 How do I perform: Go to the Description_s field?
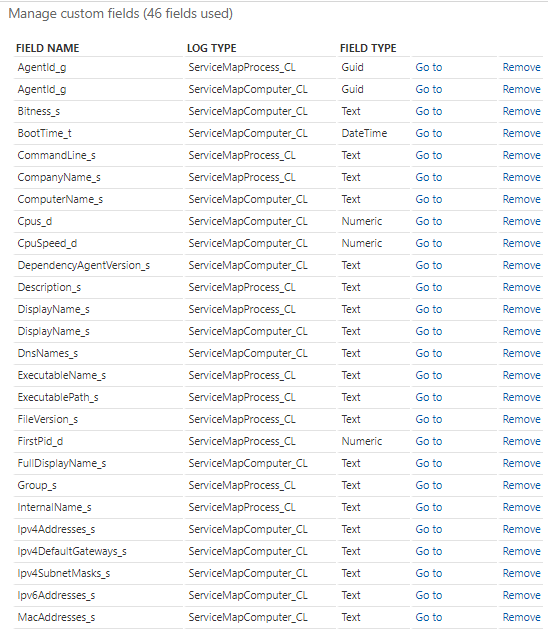[429, 287]
